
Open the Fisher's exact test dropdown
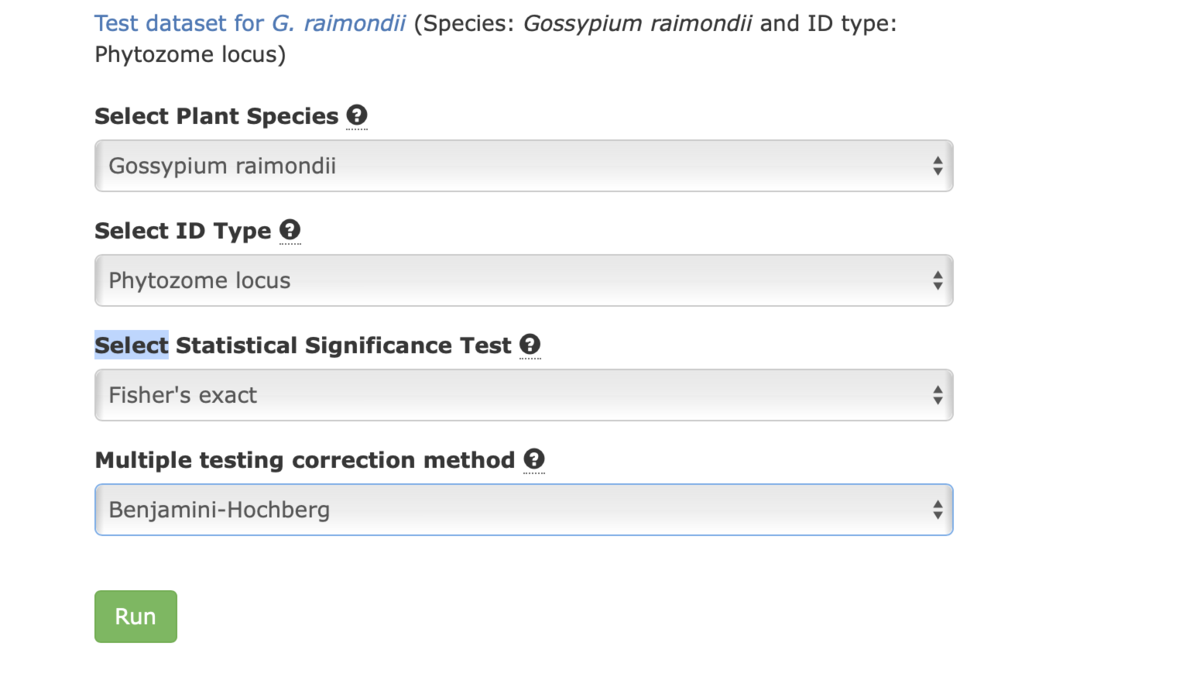pyautogui.click(x=524, y=396)
